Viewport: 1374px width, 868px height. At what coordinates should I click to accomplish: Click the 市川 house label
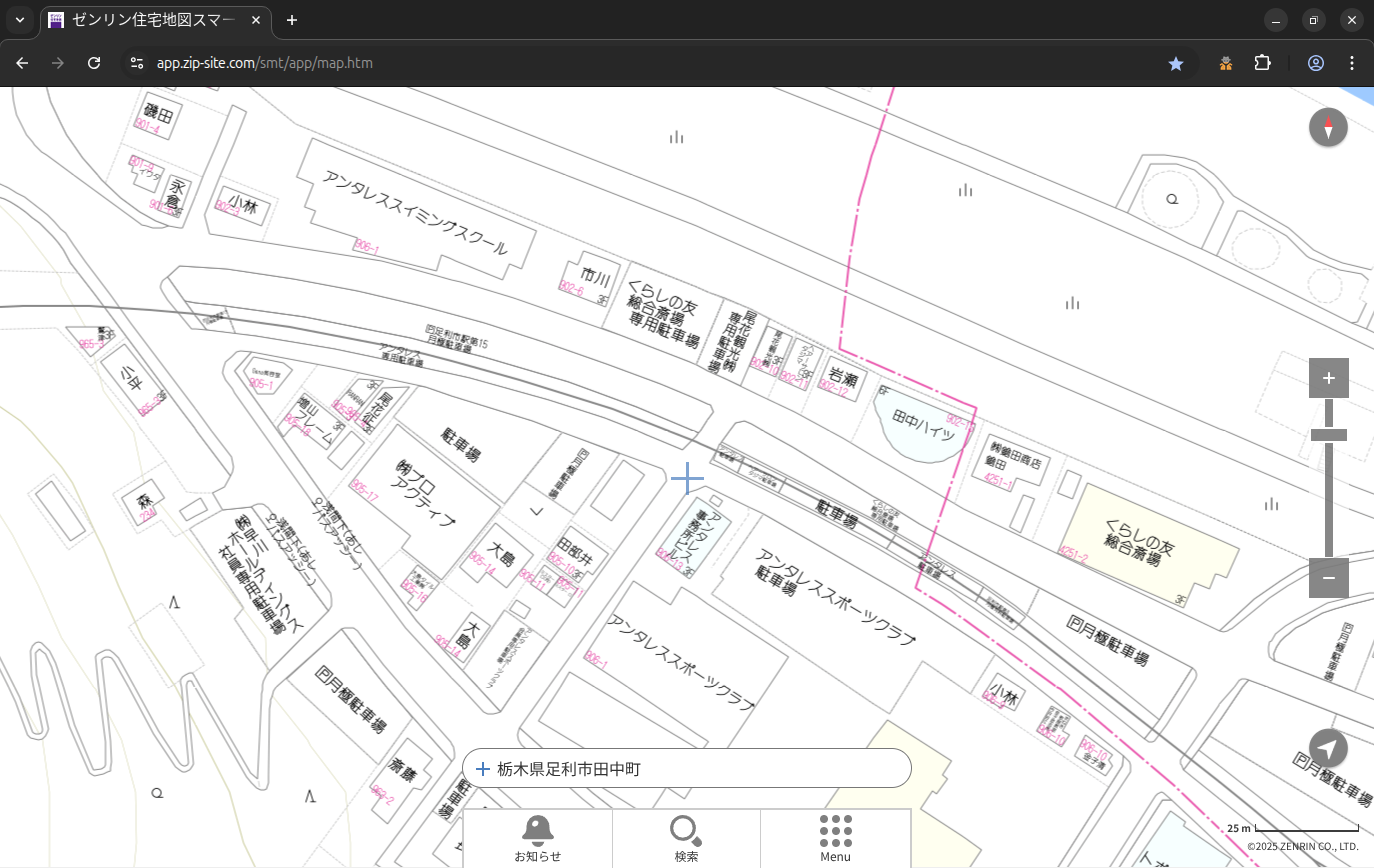pos(595,276)
